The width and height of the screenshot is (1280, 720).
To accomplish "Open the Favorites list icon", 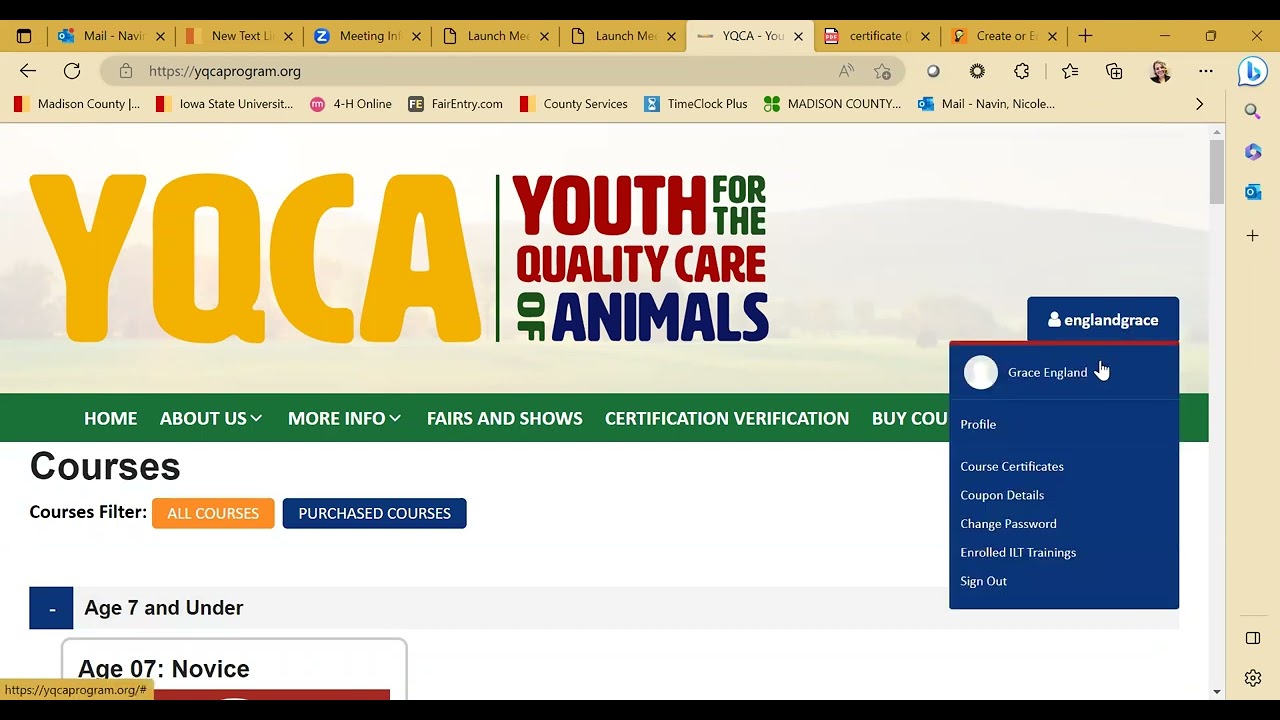I will point(1070,71).
